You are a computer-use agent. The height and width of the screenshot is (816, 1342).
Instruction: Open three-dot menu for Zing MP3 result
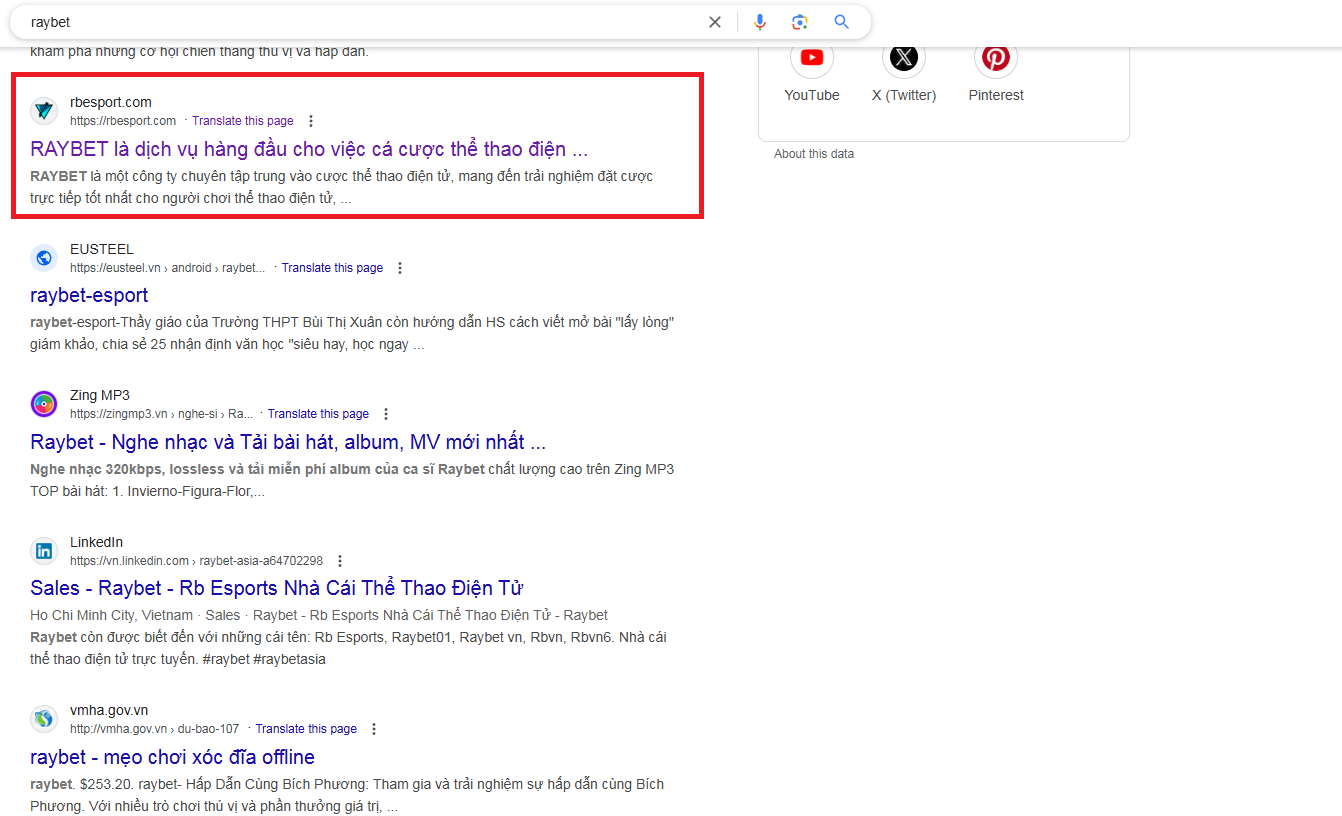(386, 414)
